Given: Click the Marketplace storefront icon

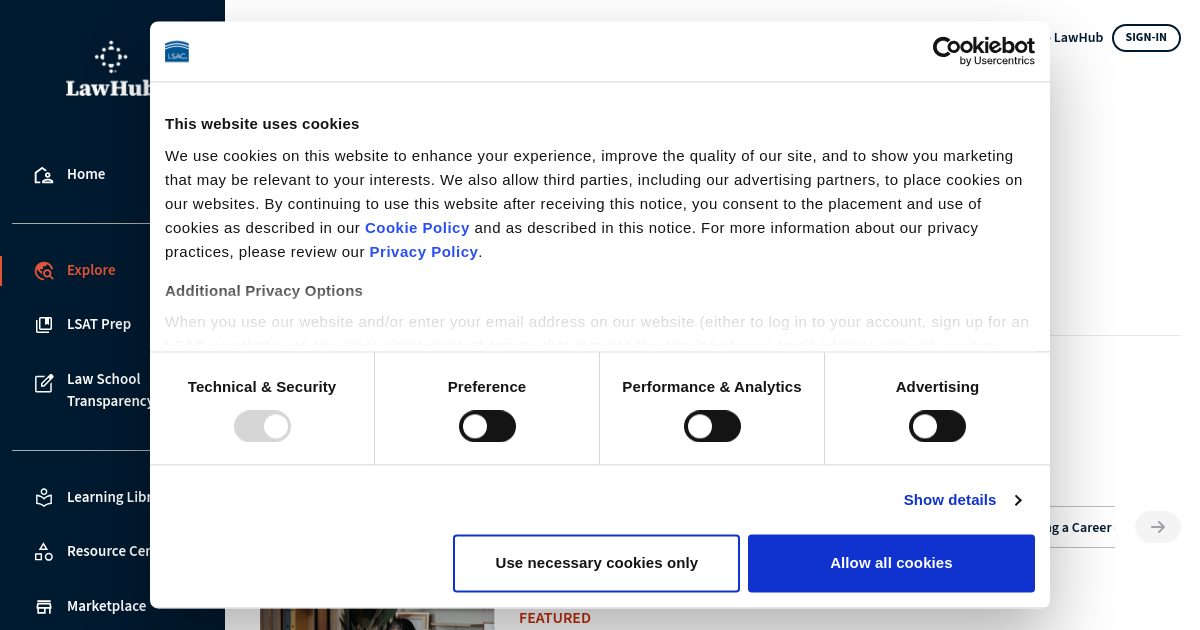Looking at the screenshot, I should [x=43, y=606].
